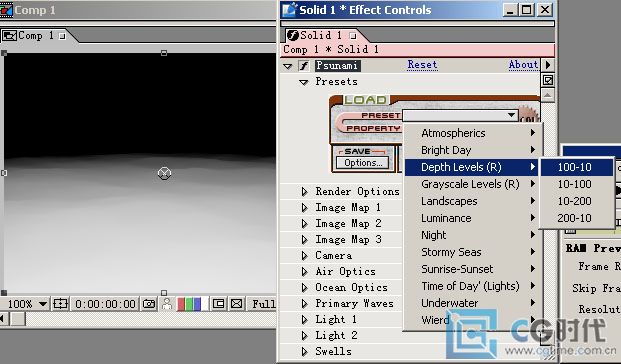Click the Options... button under SAVE
Screen dimensions: 621x364
click(362, 163)
